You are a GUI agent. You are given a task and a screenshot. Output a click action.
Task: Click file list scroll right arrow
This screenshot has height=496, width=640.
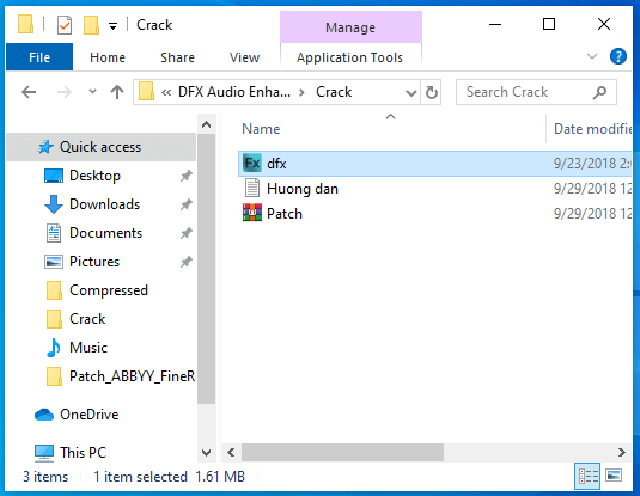621,452
